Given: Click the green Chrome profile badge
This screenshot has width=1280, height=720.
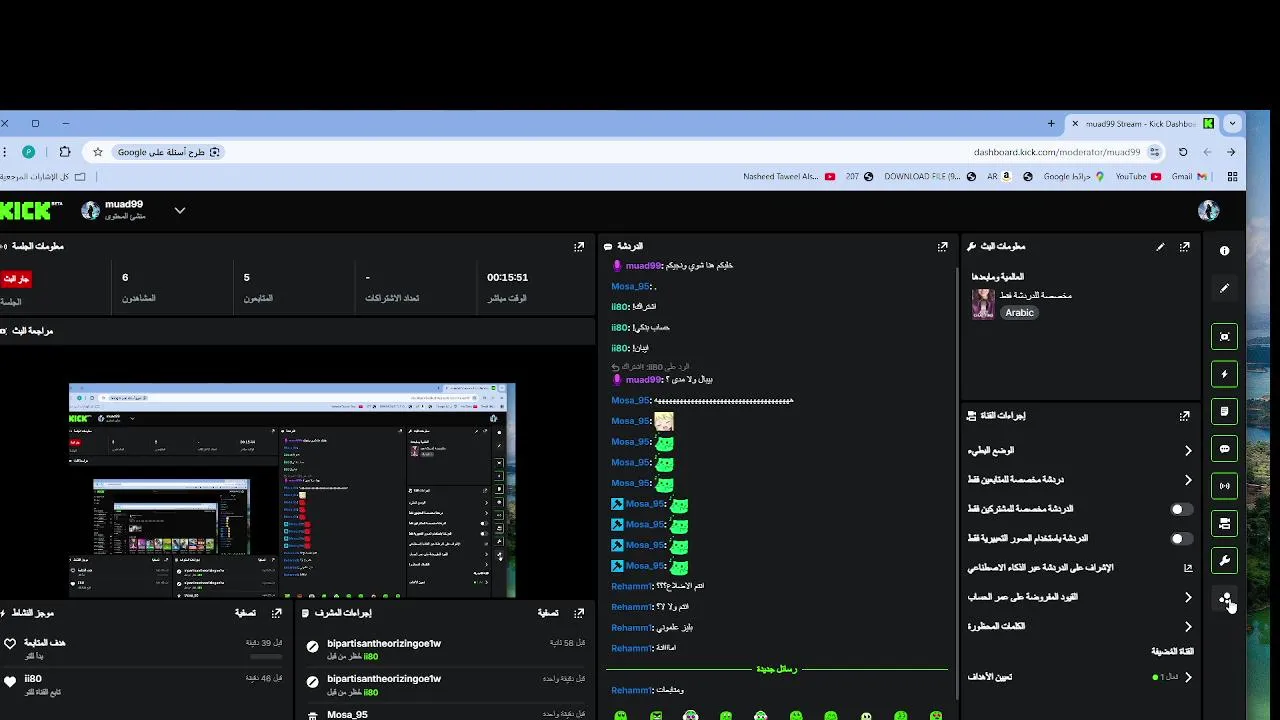Looking at the screenshot, I should tap(29, 152).
